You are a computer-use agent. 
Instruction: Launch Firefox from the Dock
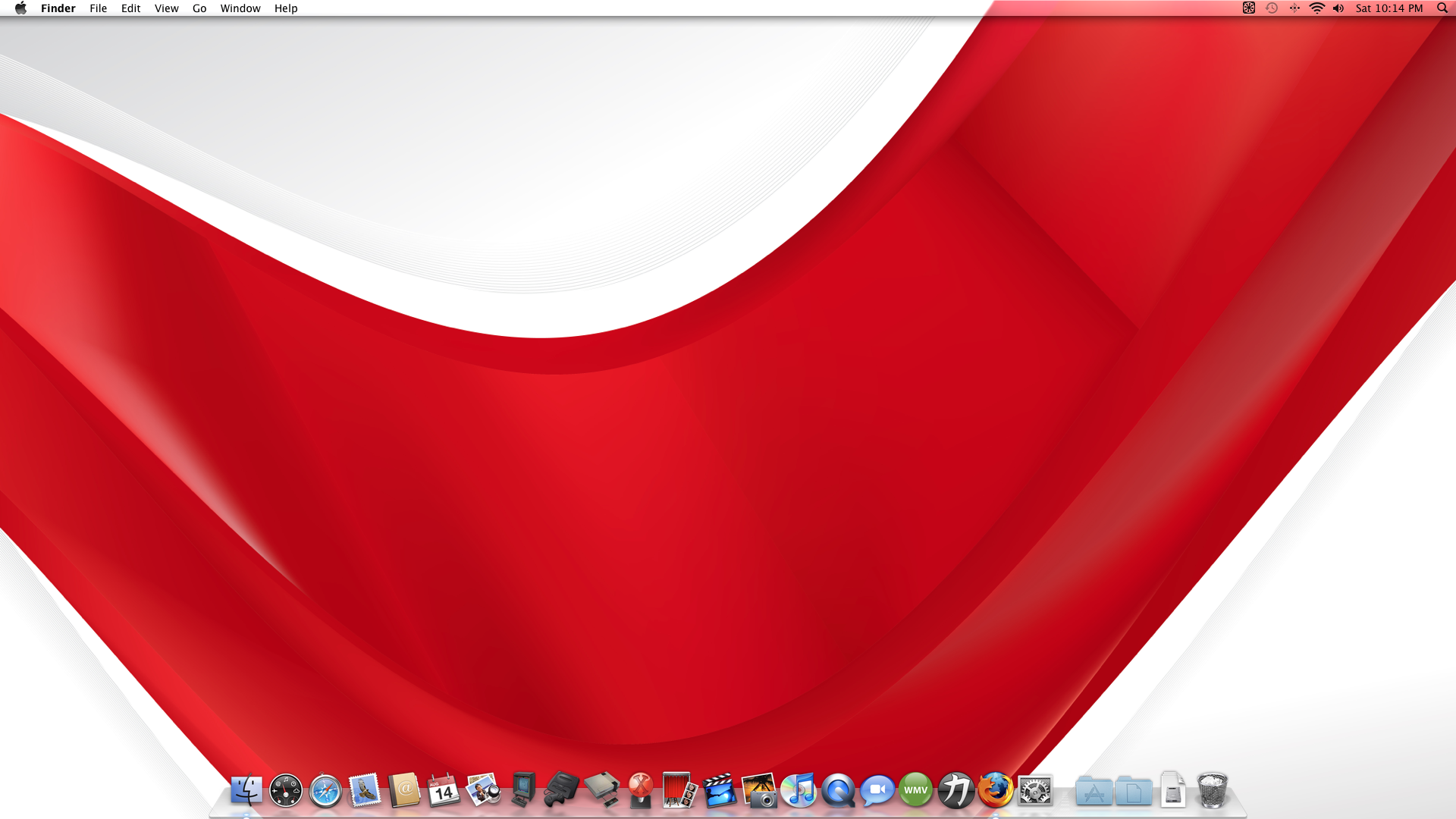click(x=996, y=791)
